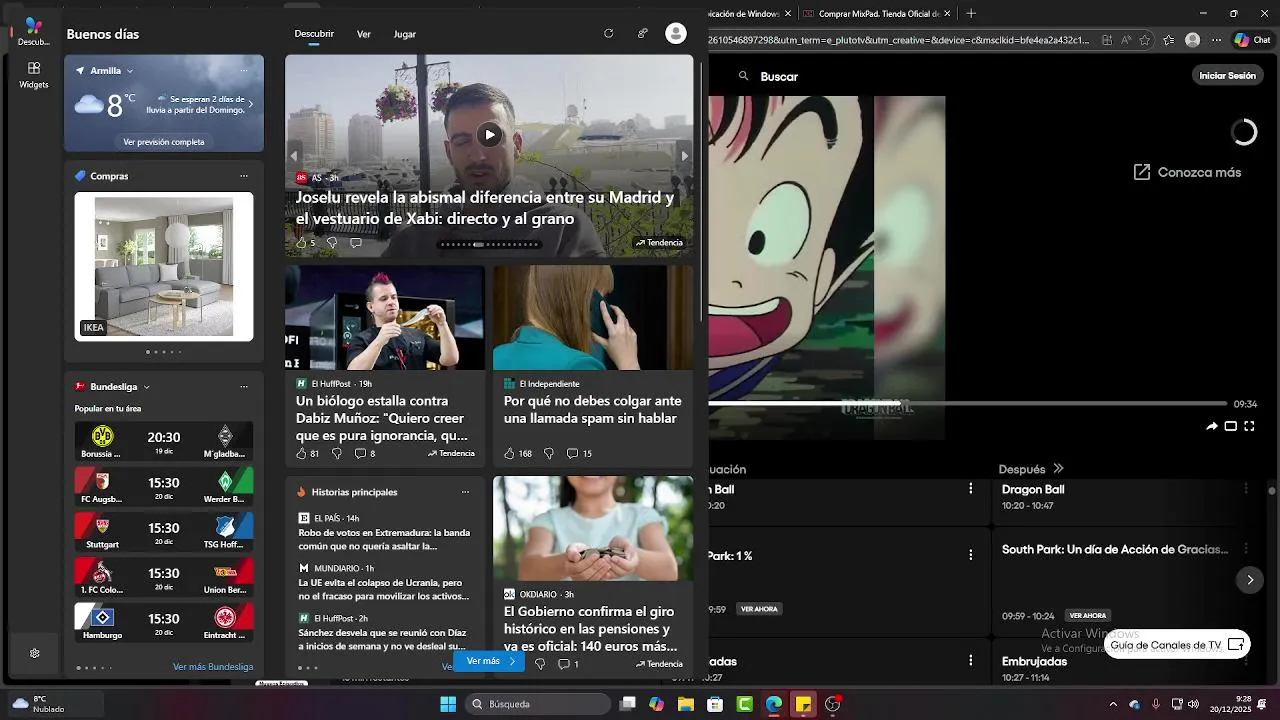Open browser favorites icon in Edge

tap(1169, 40)
